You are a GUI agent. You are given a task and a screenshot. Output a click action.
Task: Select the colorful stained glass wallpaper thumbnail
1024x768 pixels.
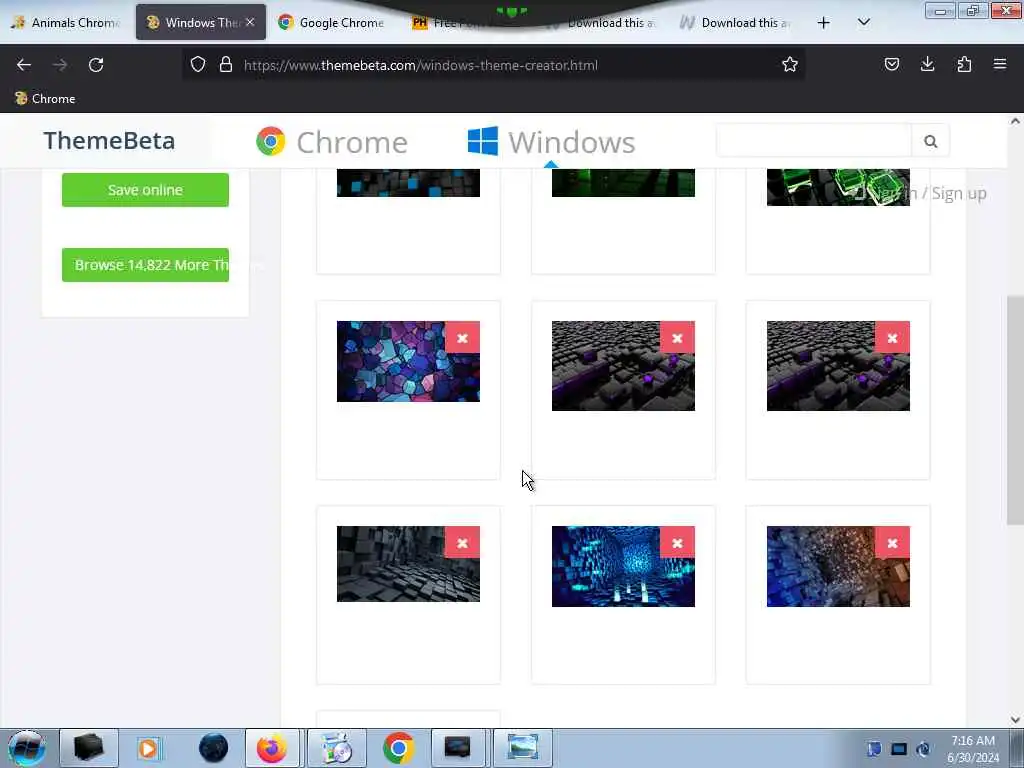click(408, 361)
